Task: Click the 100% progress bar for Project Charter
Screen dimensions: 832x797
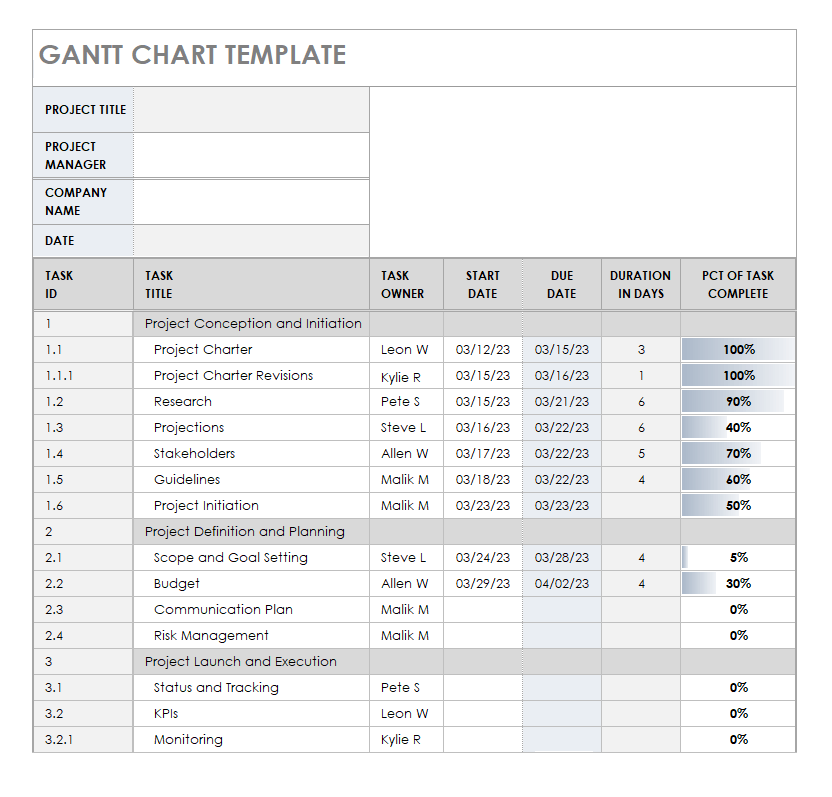Action: [738, 350]
